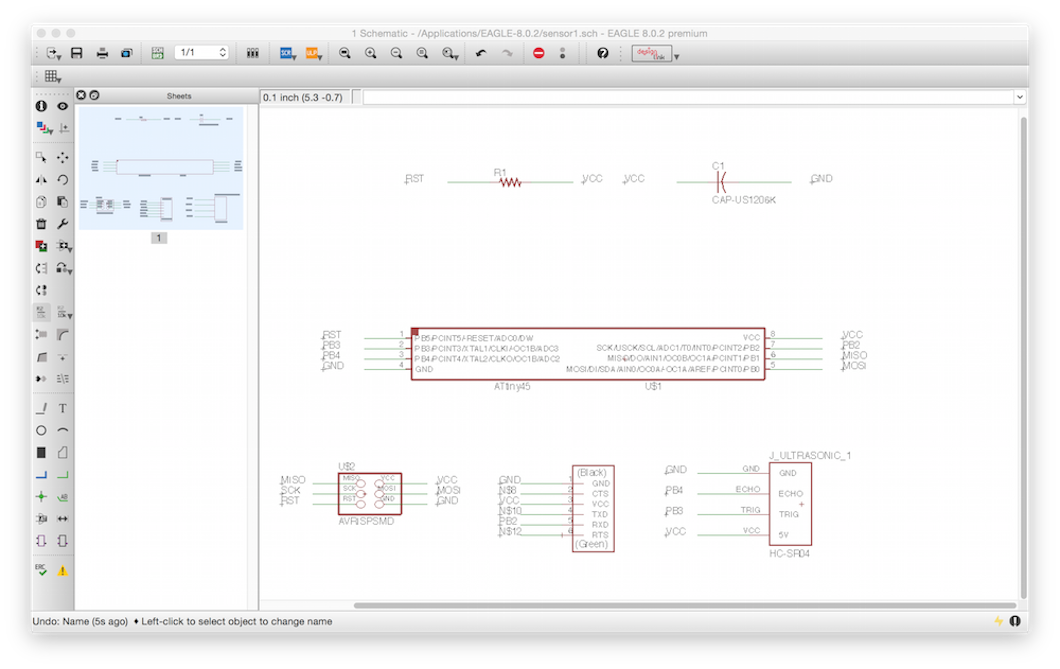Switch to board with SCH/BRD icon
Image resolution: width=1060 pixels, height=669 pixels.
pyautogui.click(x=158, y=53)
